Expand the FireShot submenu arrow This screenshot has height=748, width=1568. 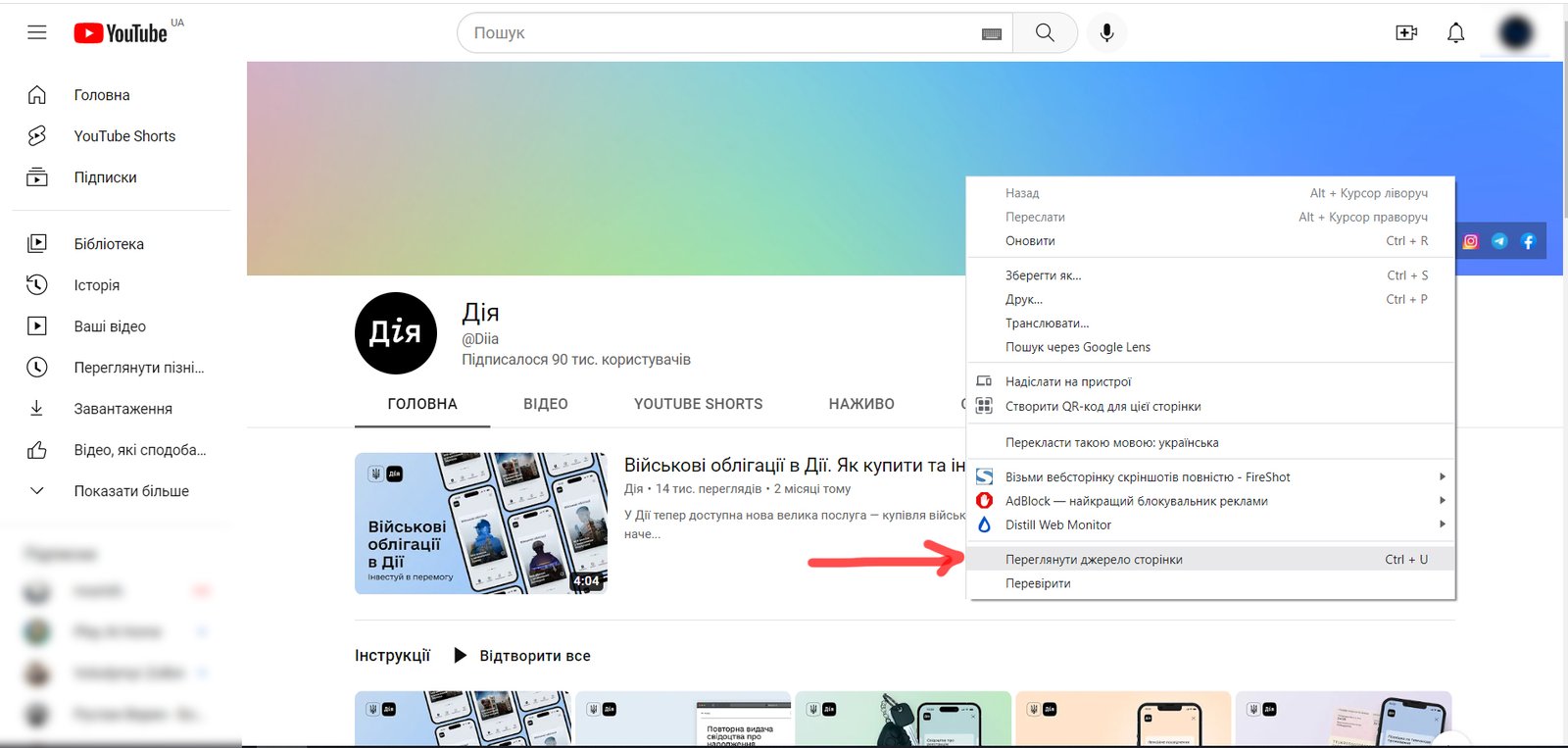1442,477
